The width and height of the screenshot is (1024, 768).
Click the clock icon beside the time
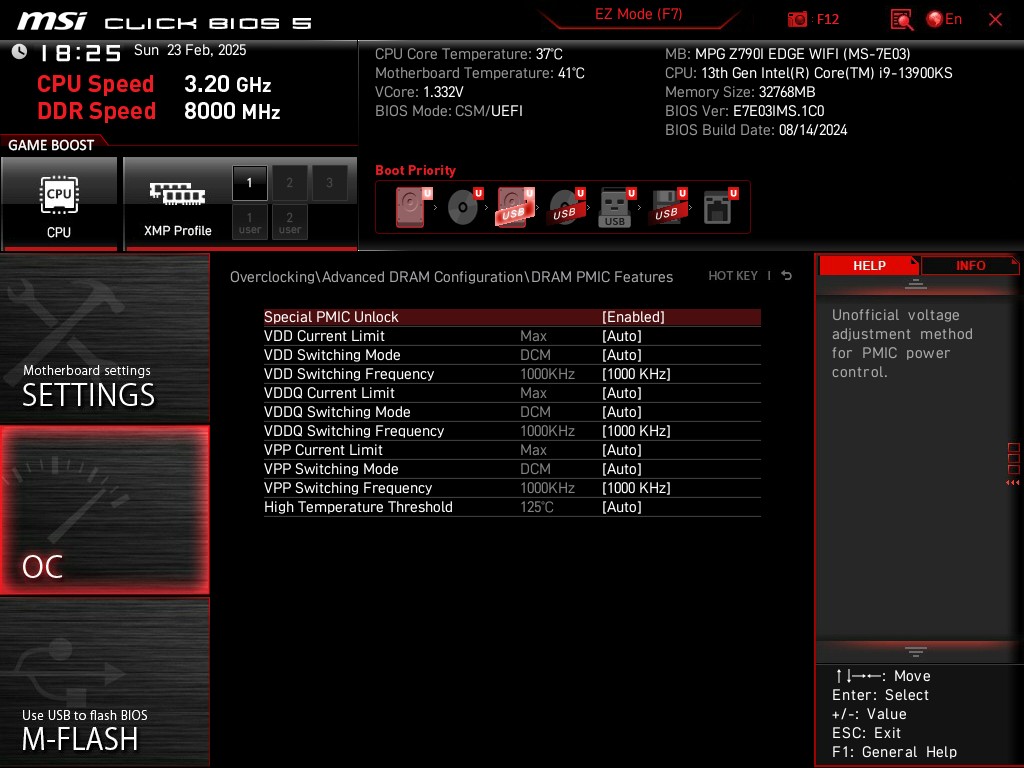click(20, 51)
